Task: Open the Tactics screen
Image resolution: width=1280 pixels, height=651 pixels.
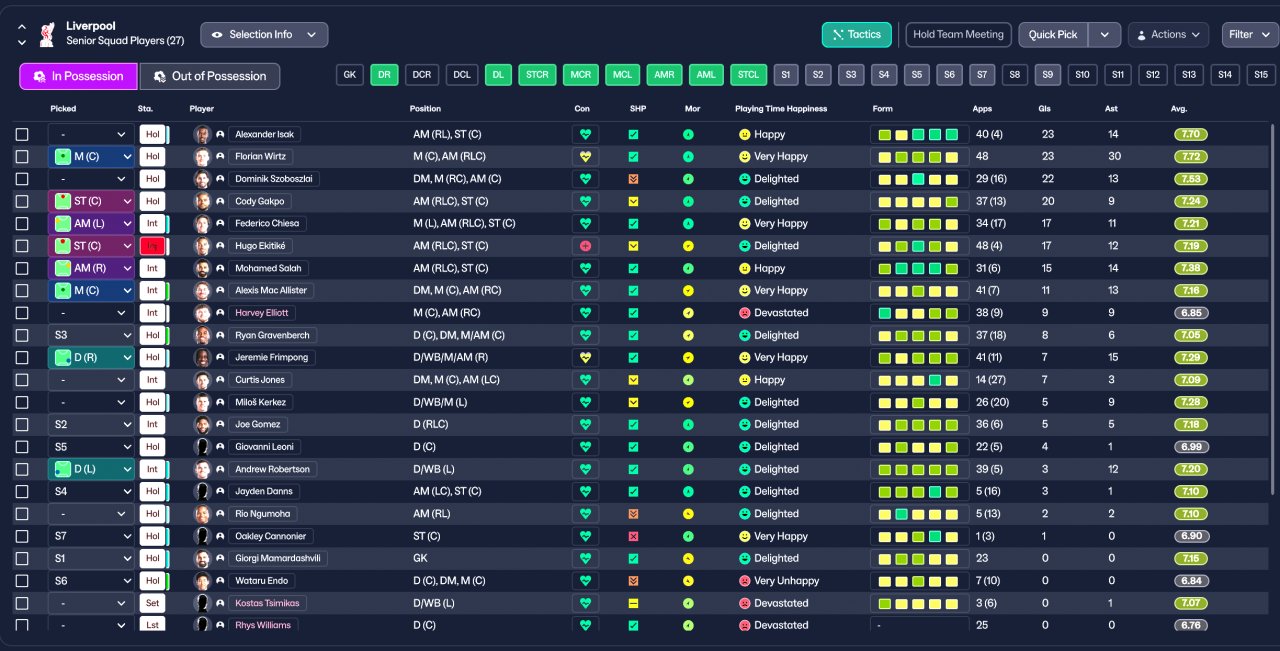Action: click(857, 35)
